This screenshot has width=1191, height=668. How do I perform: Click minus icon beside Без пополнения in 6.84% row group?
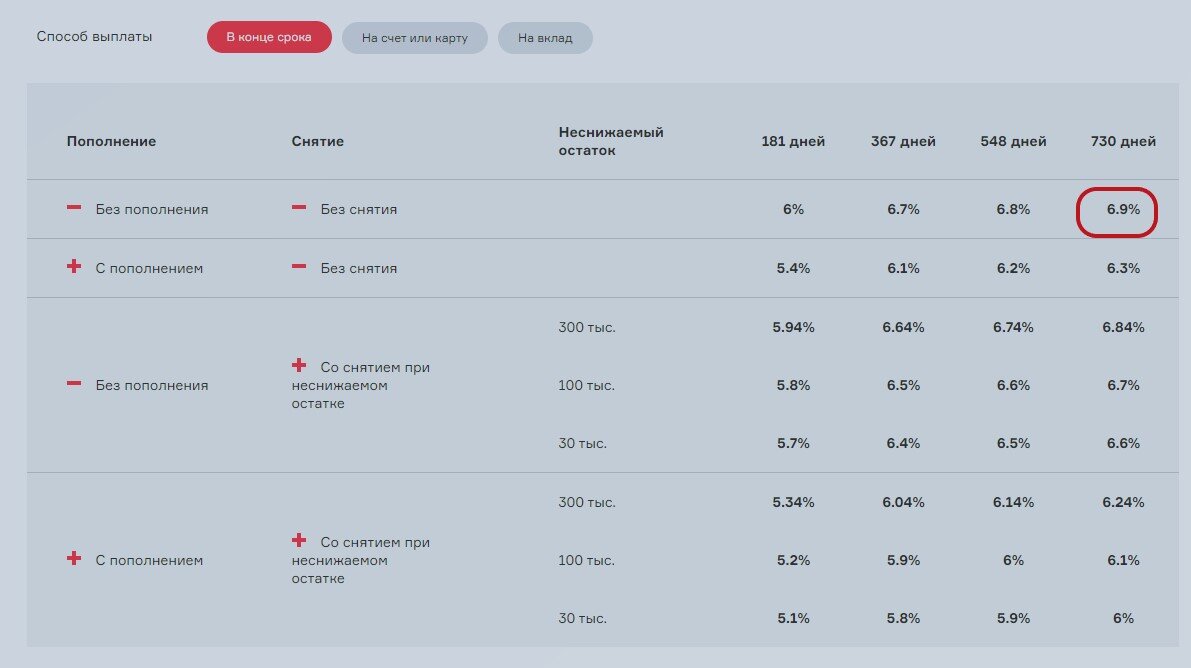(x=74, y=384)
